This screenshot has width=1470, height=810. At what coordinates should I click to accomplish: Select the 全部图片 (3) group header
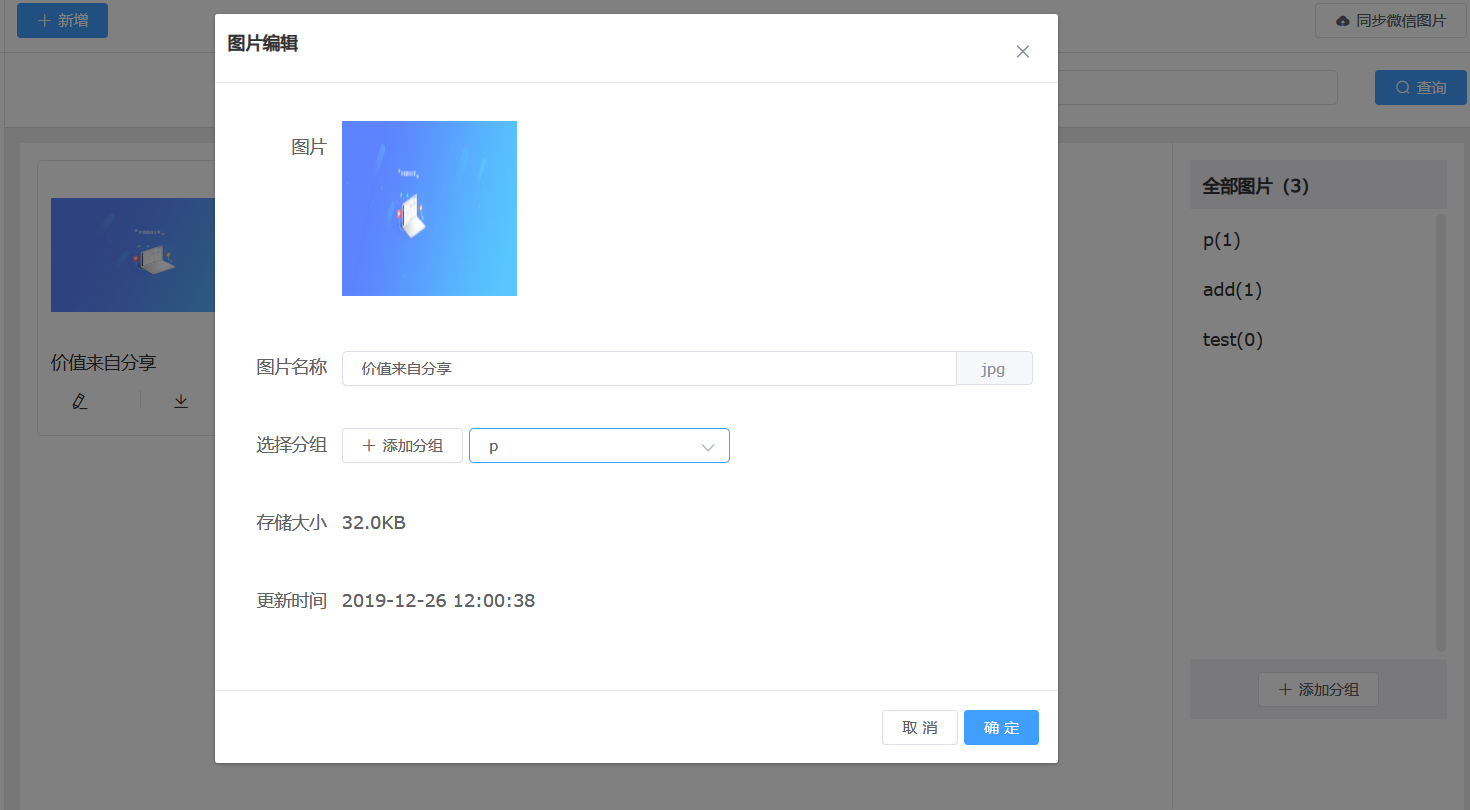click(x=1256, y=186)
